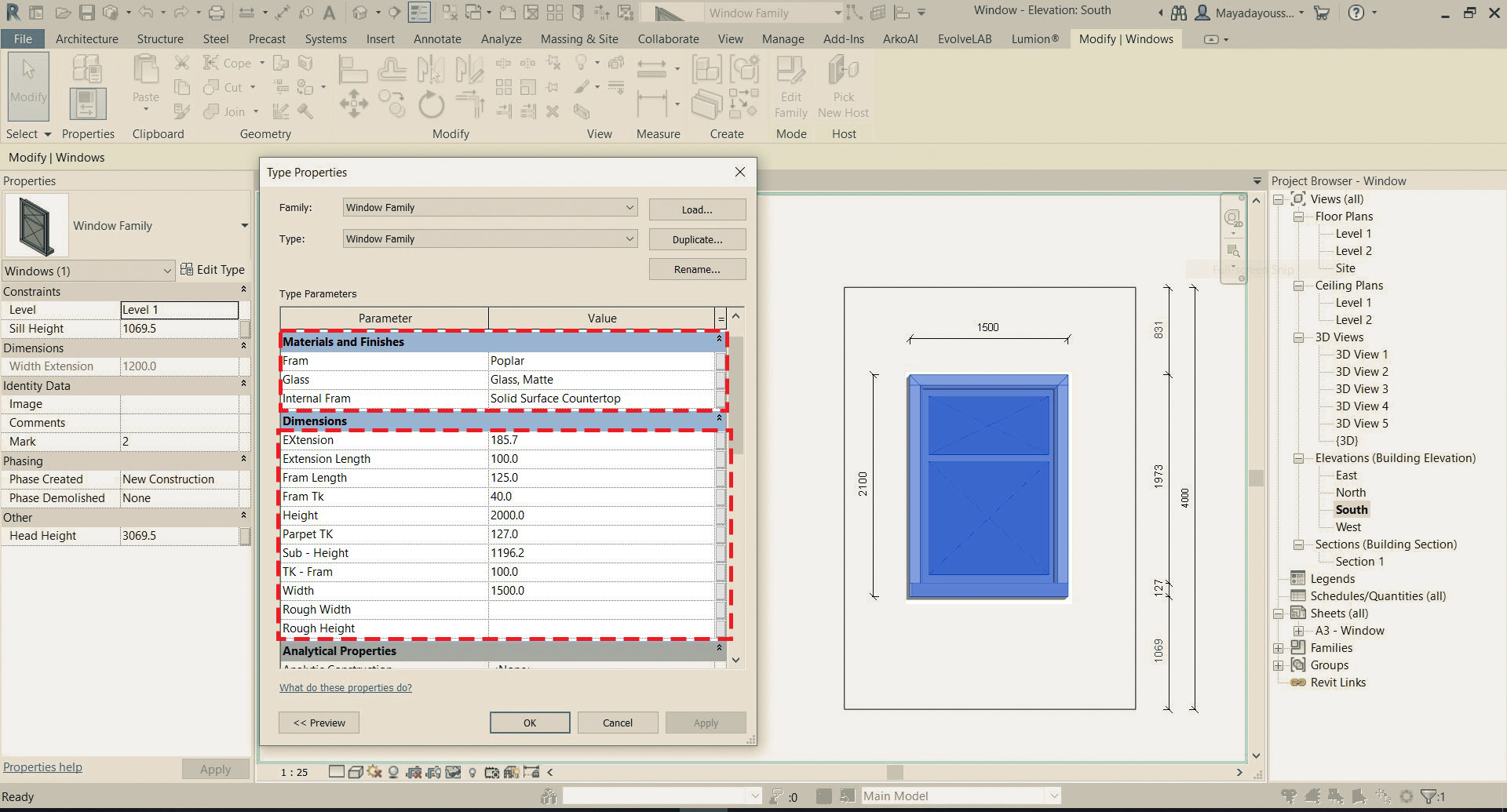
Task: Click OK in the Type Properties dialog
Action: pyautogui.click(x=530, y=723)
